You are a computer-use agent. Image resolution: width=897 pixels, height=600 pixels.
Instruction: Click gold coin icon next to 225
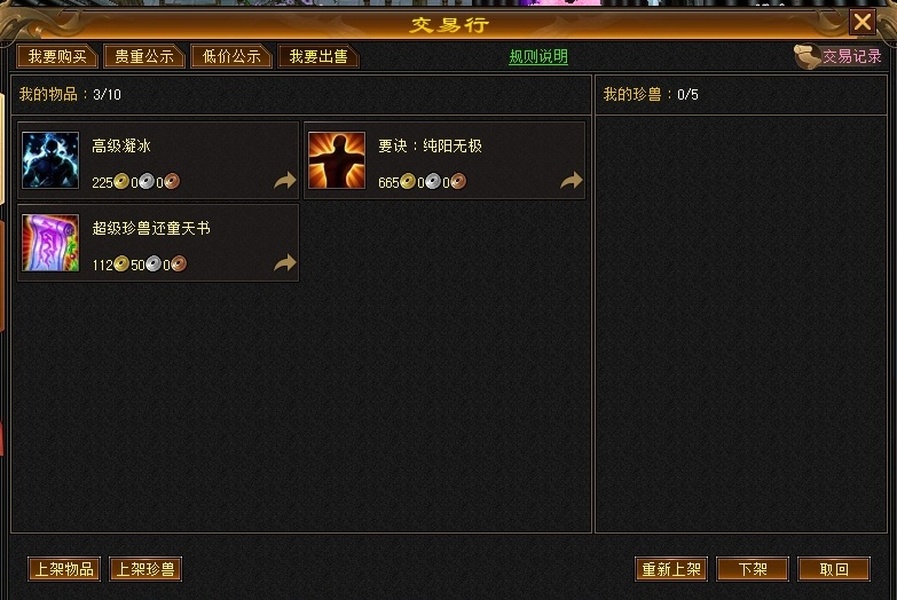(x=121, y=181)
